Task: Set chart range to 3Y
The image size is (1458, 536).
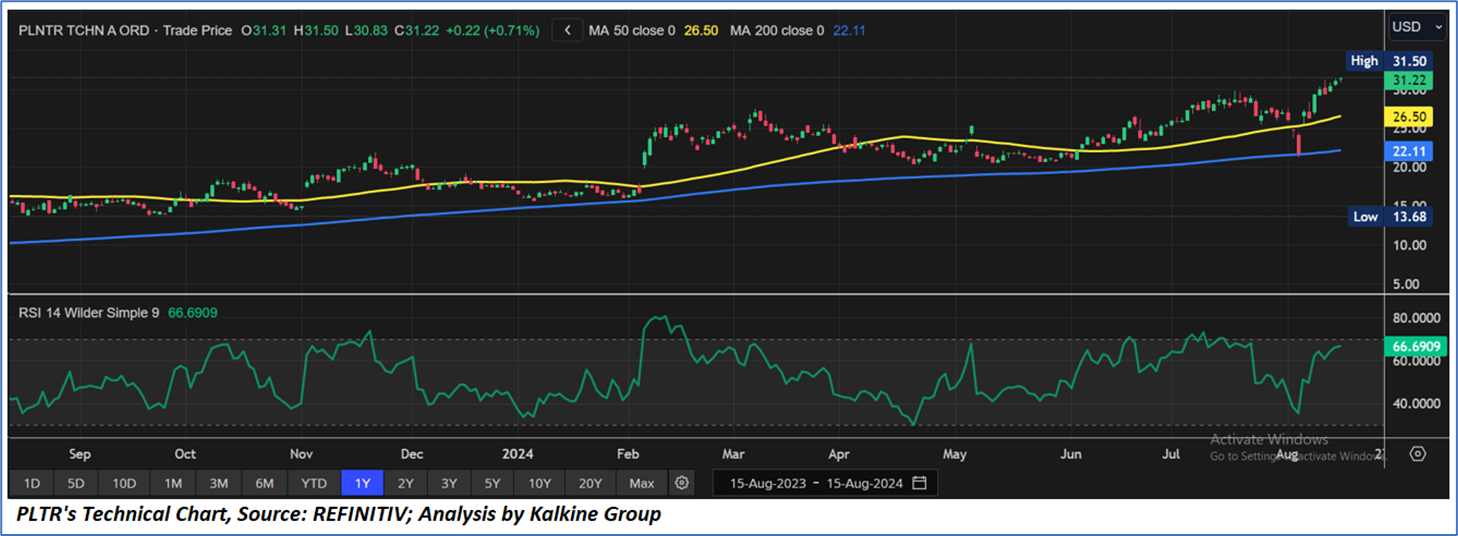Action: [x=449, y=483]
